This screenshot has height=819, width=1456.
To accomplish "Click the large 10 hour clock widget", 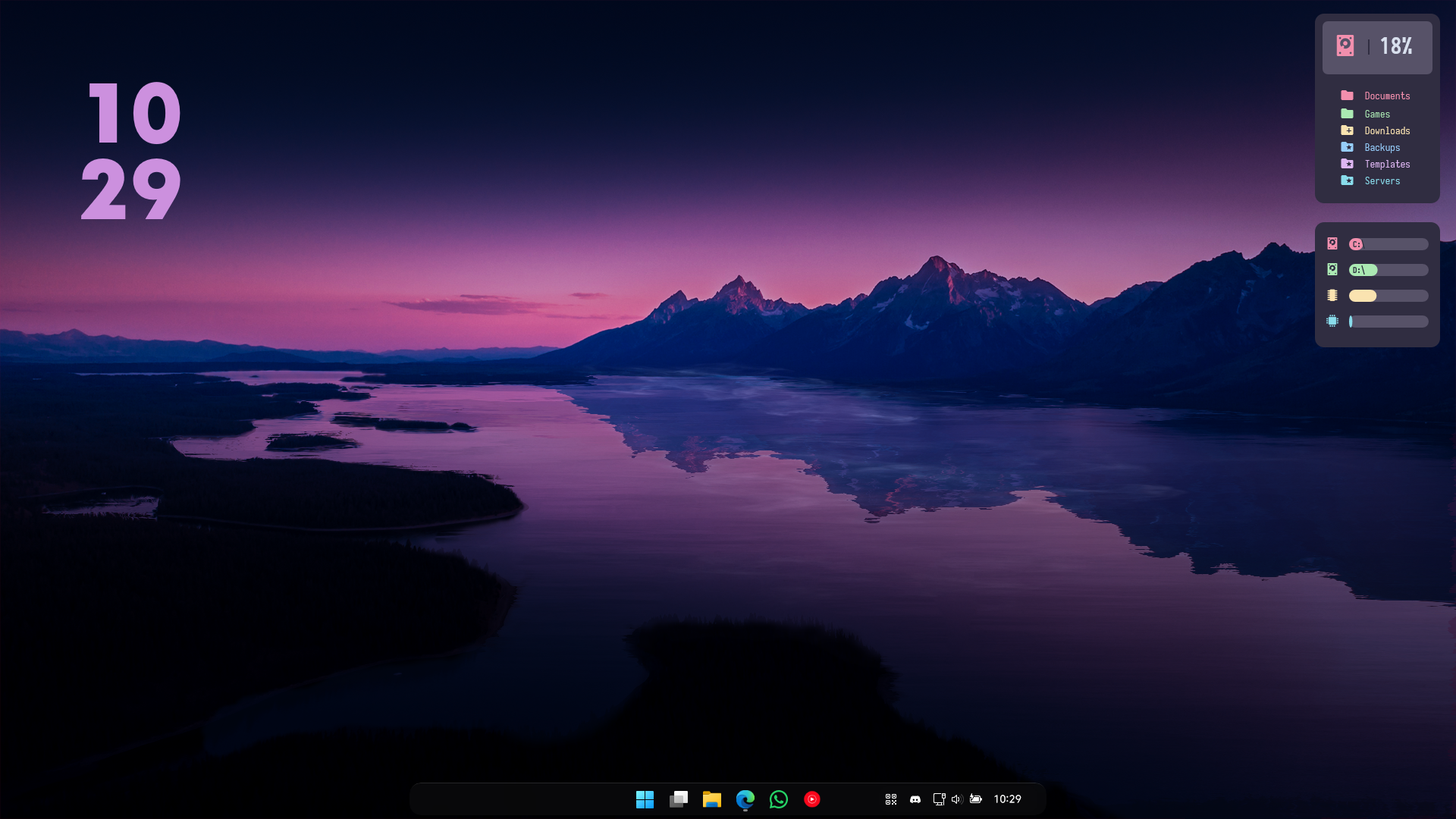I will 135,113.
